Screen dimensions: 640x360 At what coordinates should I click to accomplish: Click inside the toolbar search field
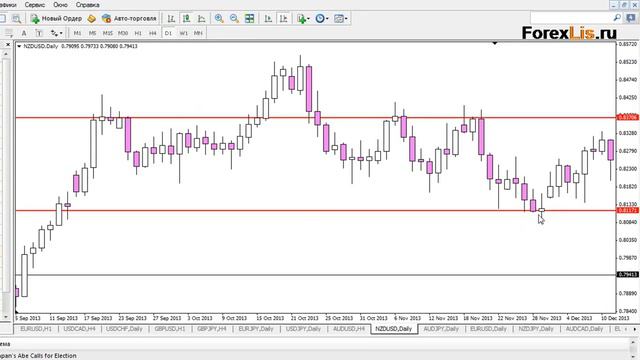tap(571, 18)
